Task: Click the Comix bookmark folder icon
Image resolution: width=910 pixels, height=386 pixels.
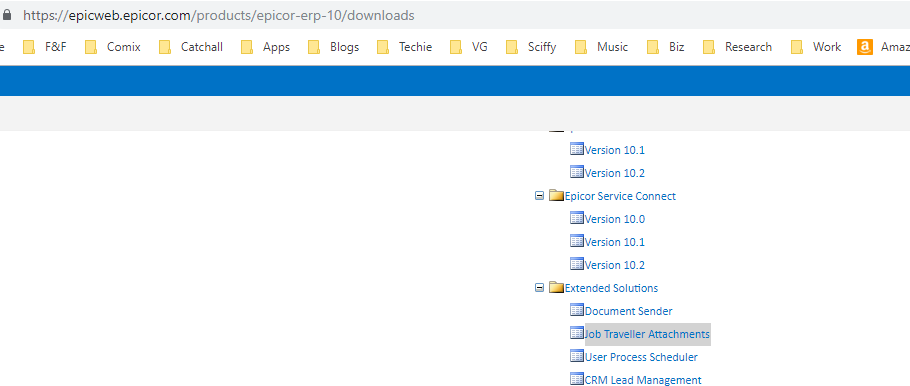Action: point(91,47)
